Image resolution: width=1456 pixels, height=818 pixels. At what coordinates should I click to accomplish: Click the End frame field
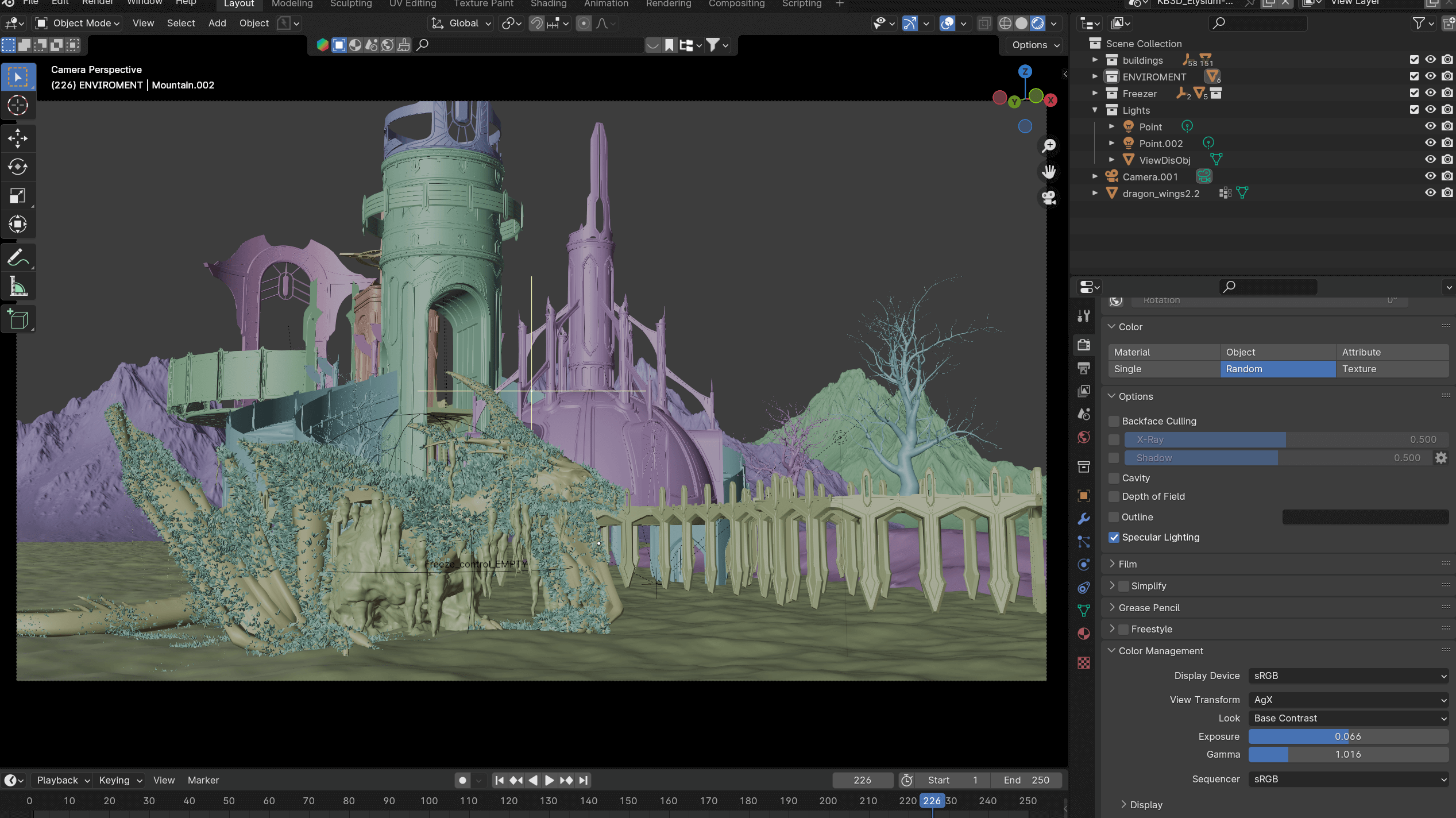pyautogui.click(x=1026, y=780)
